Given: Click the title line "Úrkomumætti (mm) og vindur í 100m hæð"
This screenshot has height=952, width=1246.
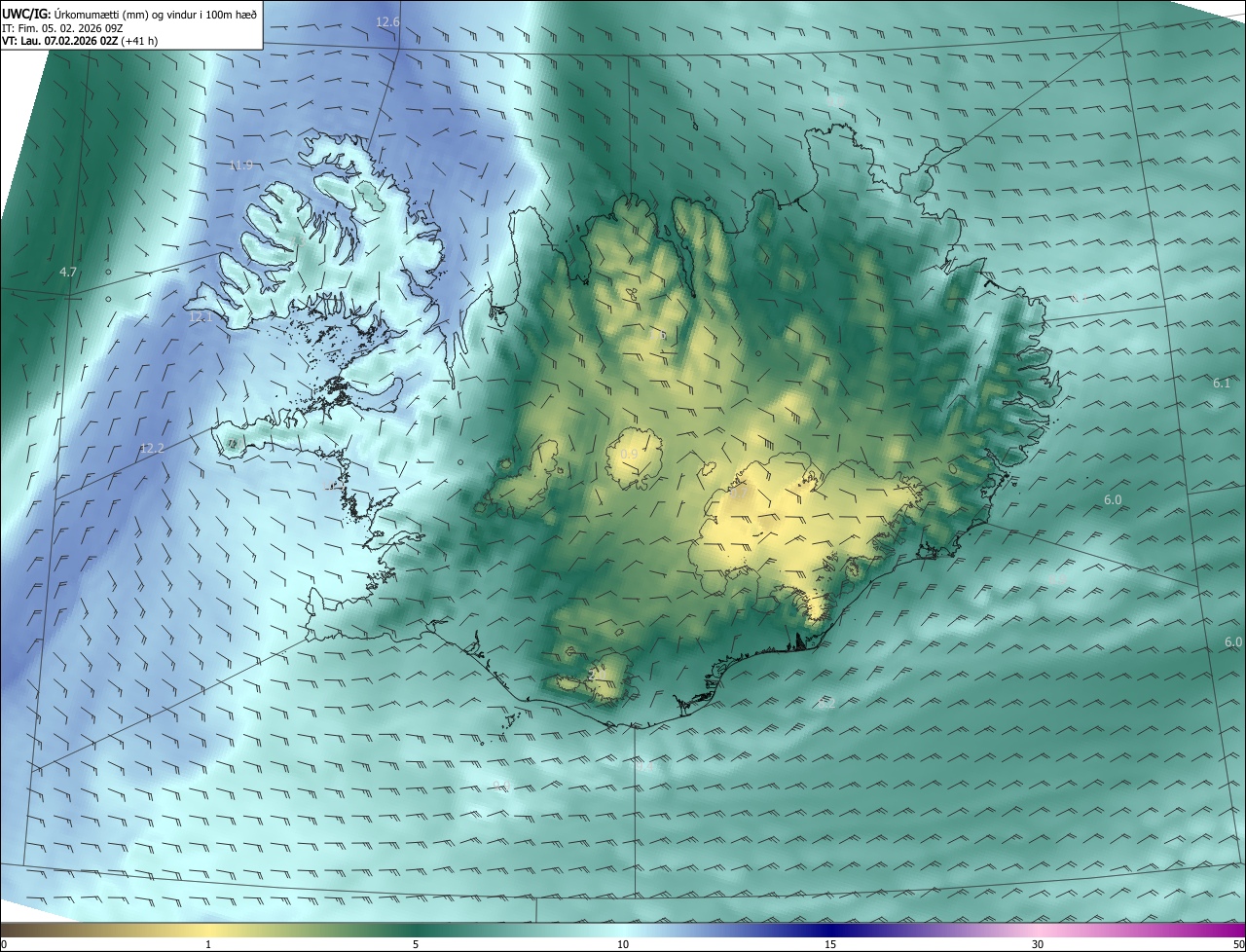Looking at the screenshot, I should click(x=155, y=14).
